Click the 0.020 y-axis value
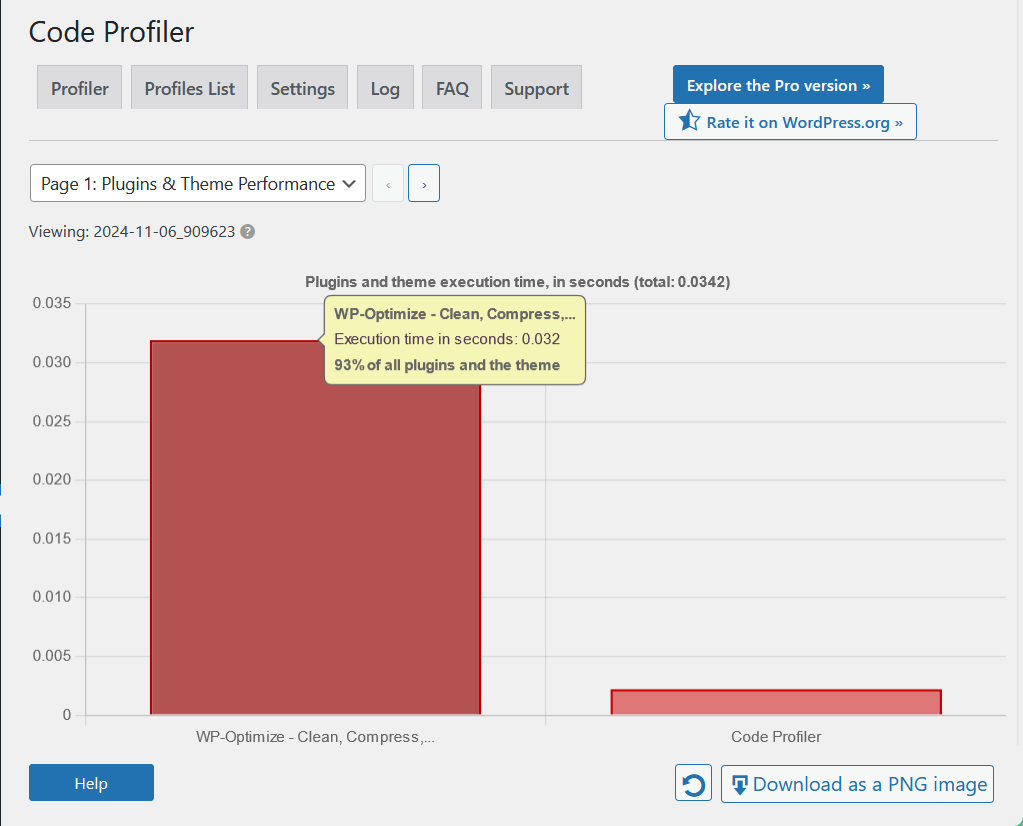The height and width of the screenshot is (826, 1023). tap(52, 480)
